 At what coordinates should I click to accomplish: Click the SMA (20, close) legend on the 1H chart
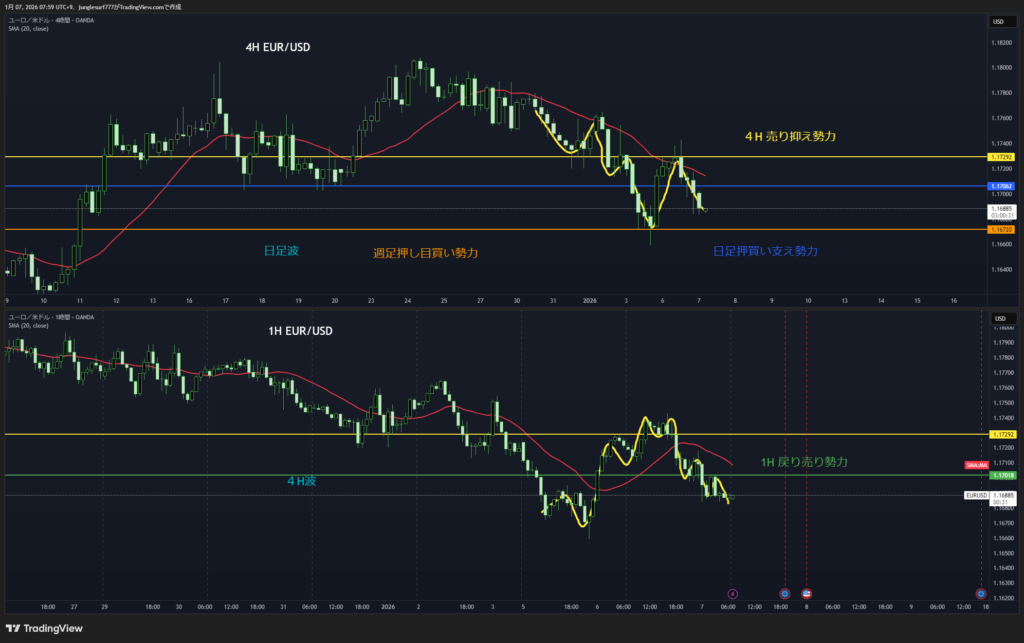[x=28, y=325]
